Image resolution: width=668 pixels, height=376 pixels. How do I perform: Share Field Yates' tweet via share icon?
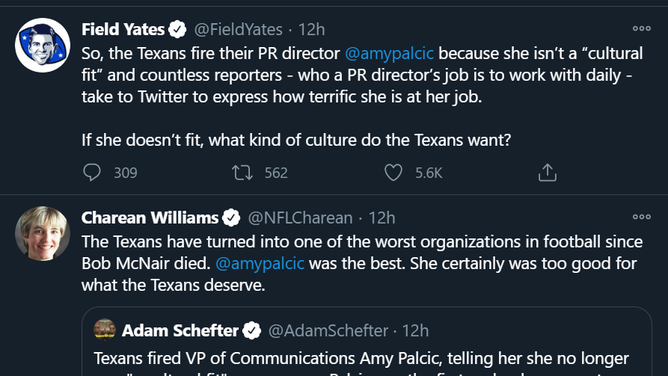point(547,172)
